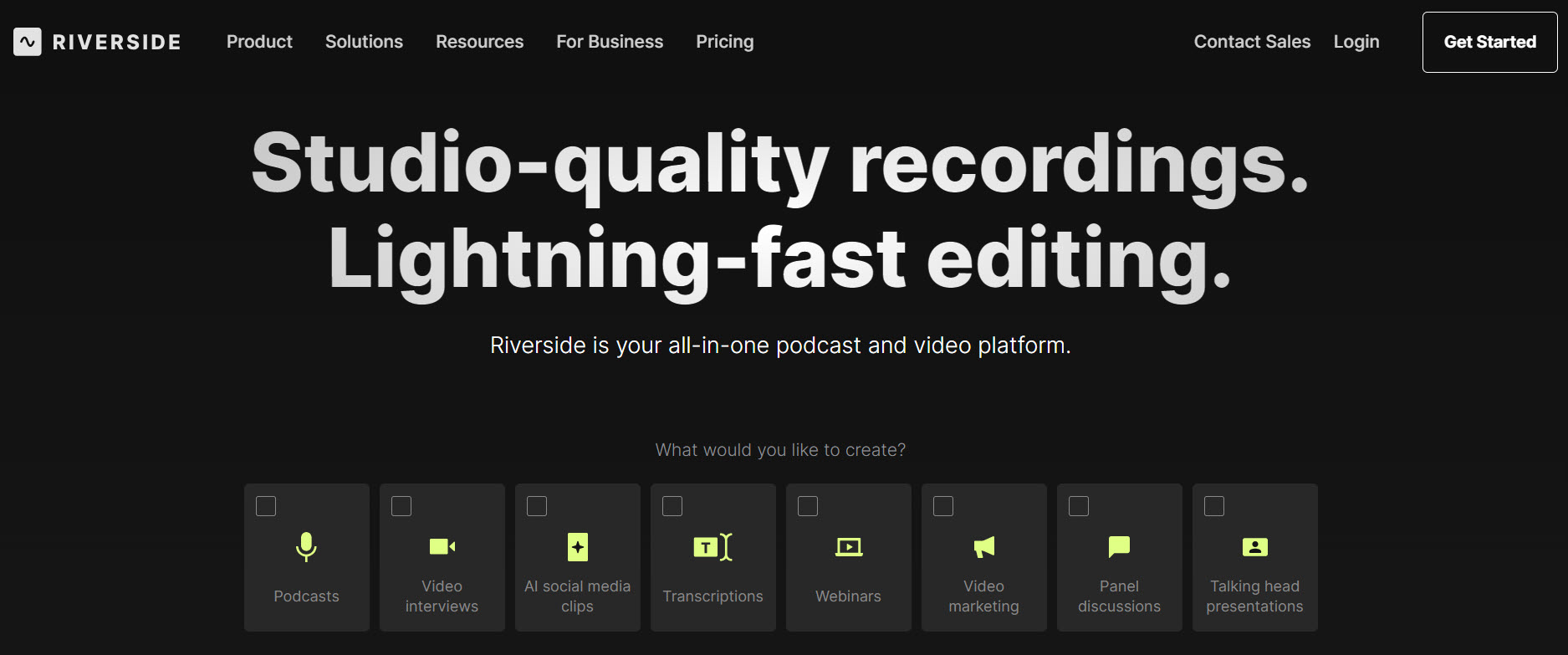Tick the Talking head presentations checkbox
This screenshot has height=655, width=1568.
pyautogui.click(x=1214, y=506)
